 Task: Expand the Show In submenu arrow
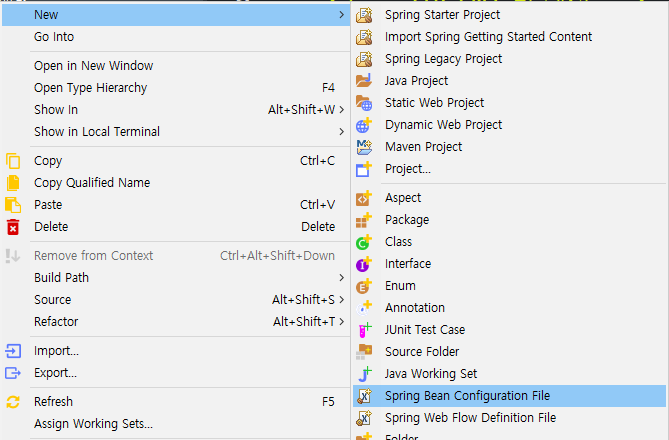click(x=341, y=110)
